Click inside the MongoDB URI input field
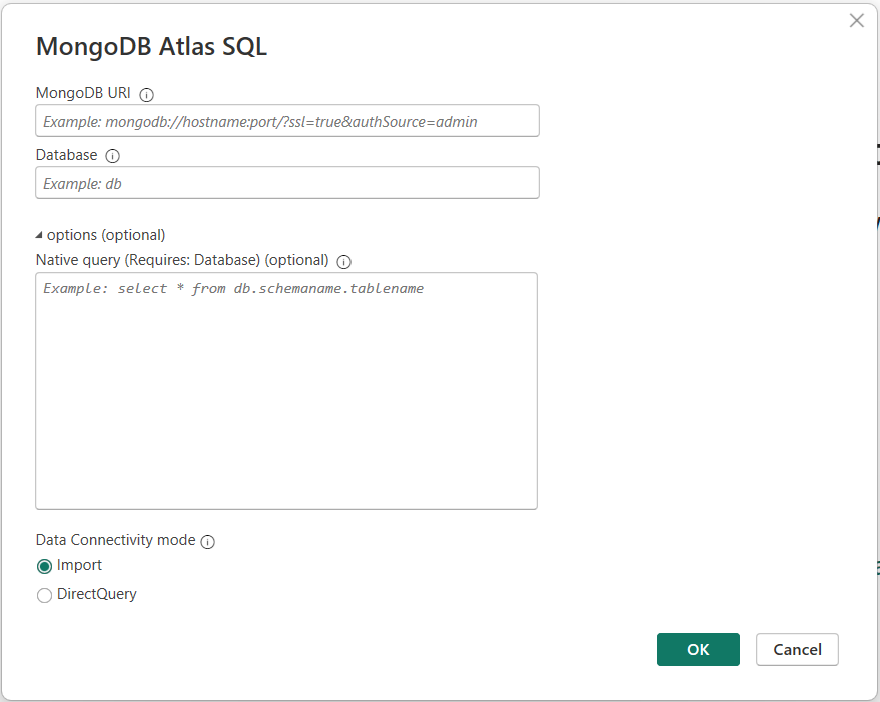Image resolution: width=880 pixels, height=702 pixels. (287, 120)
